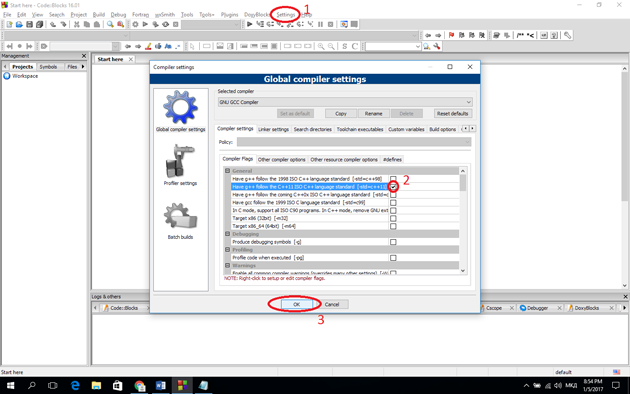
Task: Open File Explorer from the taskbar
Action: point(96,386)
